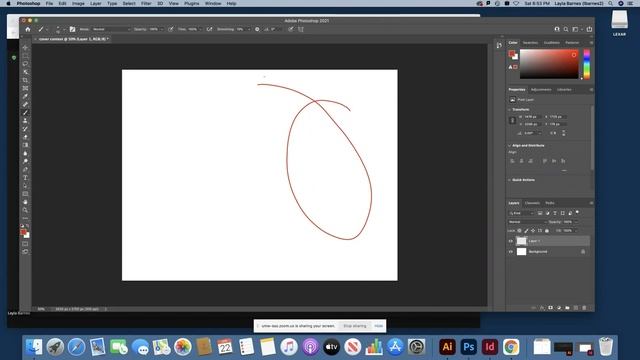The height and width of the screenshot is (360, 640).
Task: Switch to the Gradients tab
Action: click(551, 43)
